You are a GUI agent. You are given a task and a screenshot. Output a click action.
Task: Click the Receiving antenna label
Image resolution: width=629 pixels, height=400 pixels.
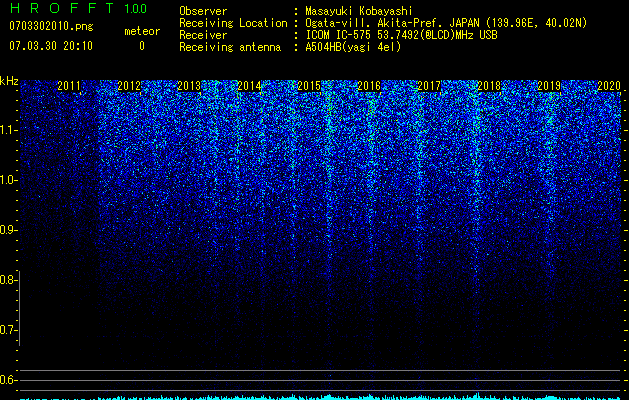click(230, 47)
